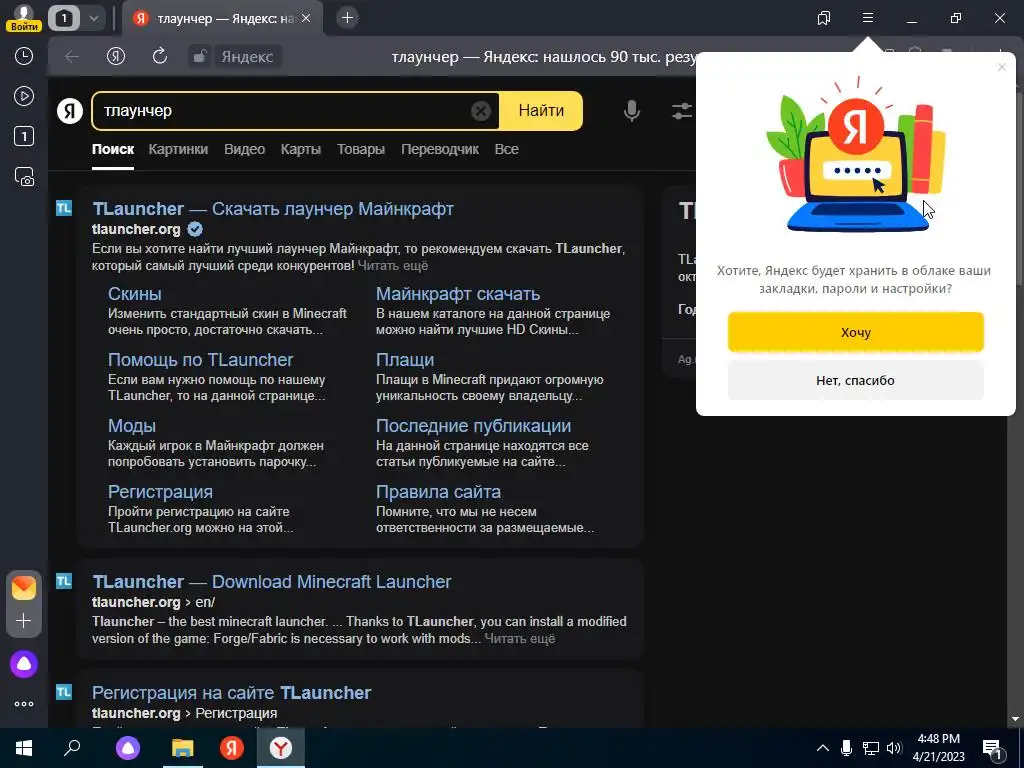Click the Yandex home button in toolbar
The width and height of the screenshot is (1024, 768).
(x=116, y=57)
